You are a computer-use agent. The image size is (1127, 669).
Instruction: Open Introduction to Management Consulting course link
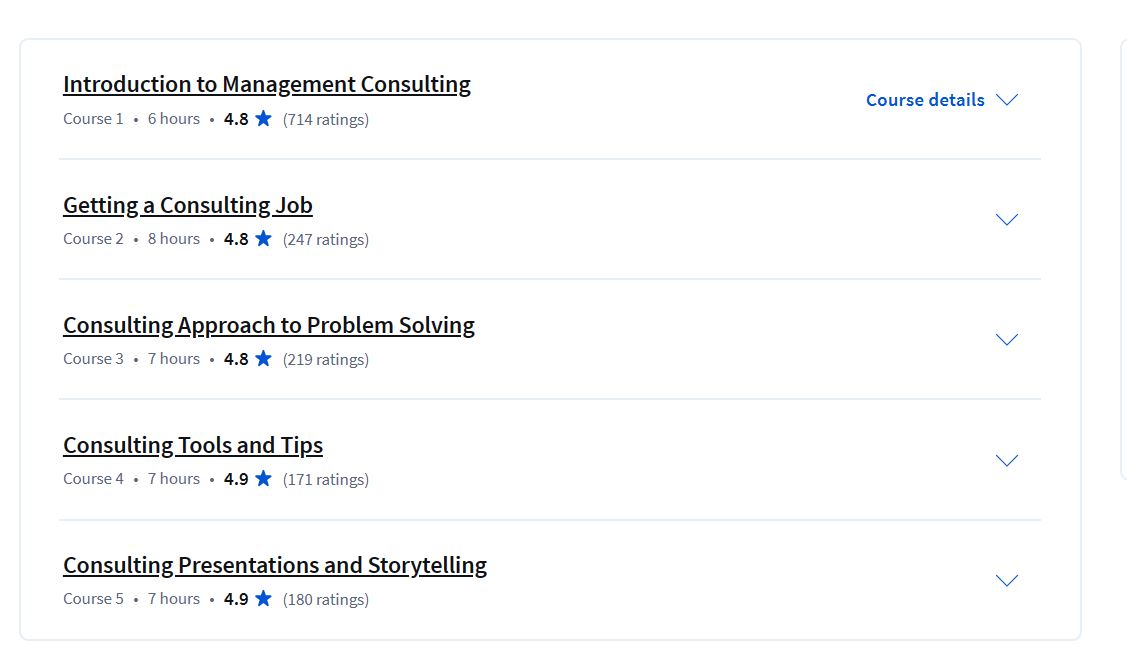pos(266,85)
